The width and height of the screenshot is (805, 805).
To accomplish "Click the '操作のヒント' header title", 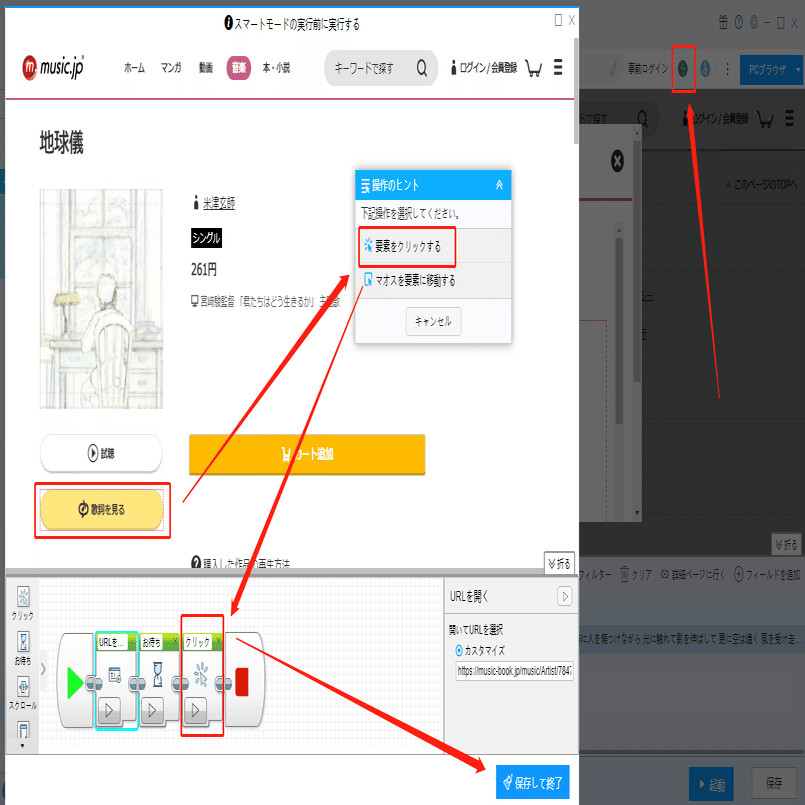I will pos(396,185).
